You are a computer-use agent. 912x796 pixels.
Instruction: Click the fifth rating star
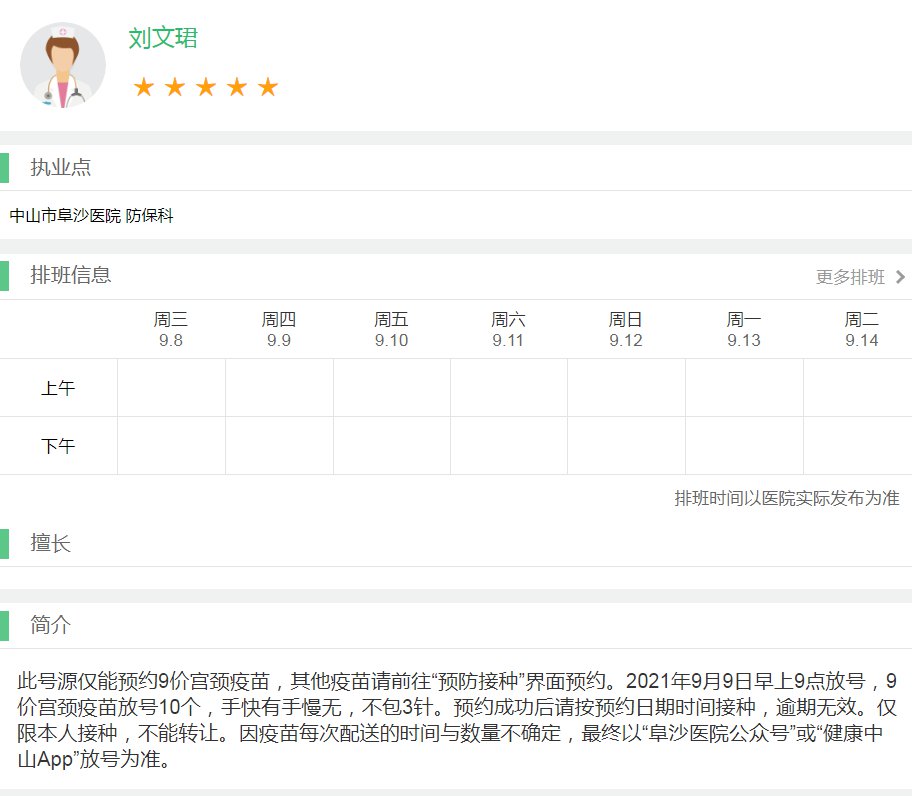pos(267,88)
